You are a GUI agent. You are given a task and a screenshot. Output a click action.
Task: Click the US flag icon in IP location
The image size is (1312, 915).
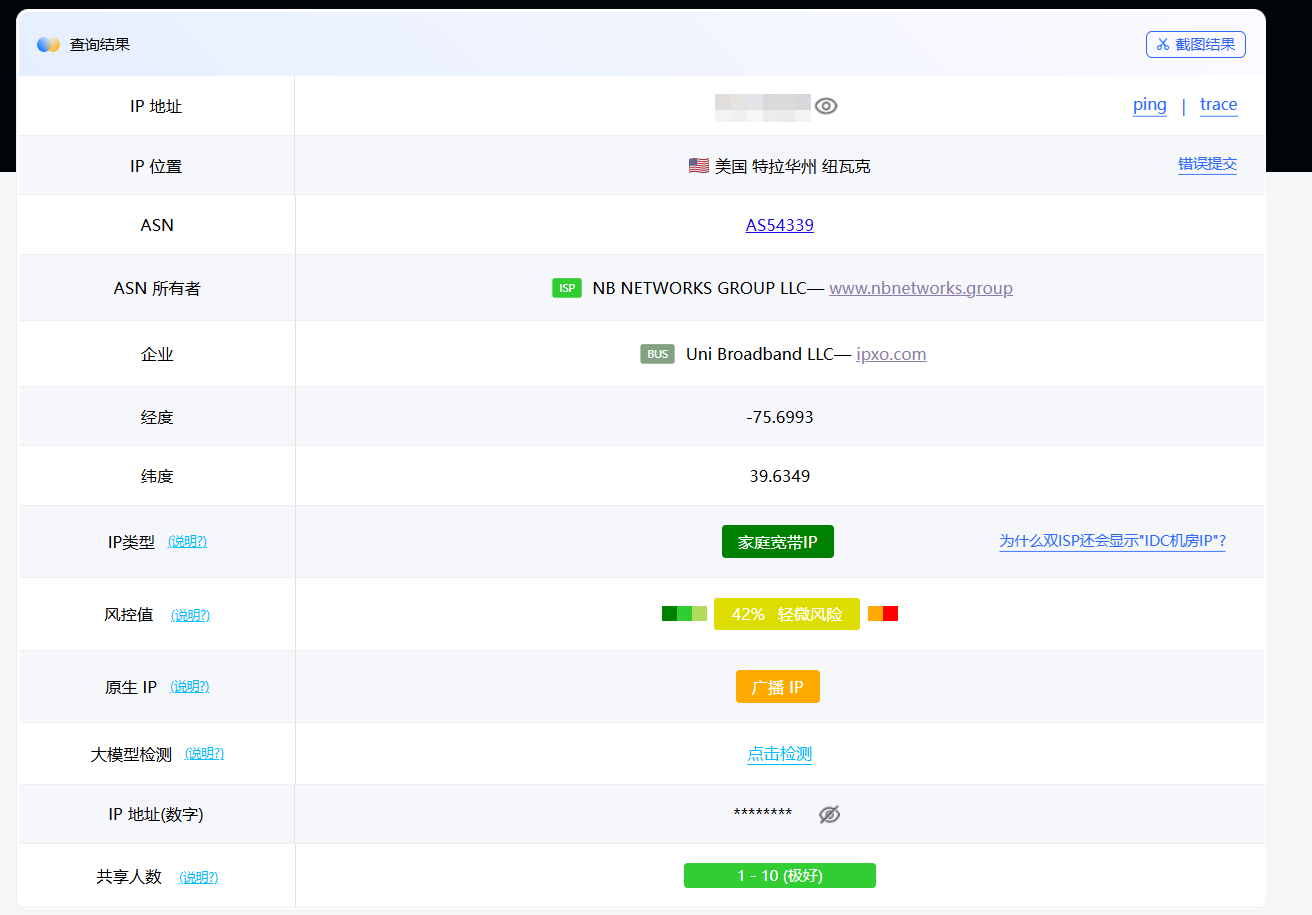pos(699,166)
